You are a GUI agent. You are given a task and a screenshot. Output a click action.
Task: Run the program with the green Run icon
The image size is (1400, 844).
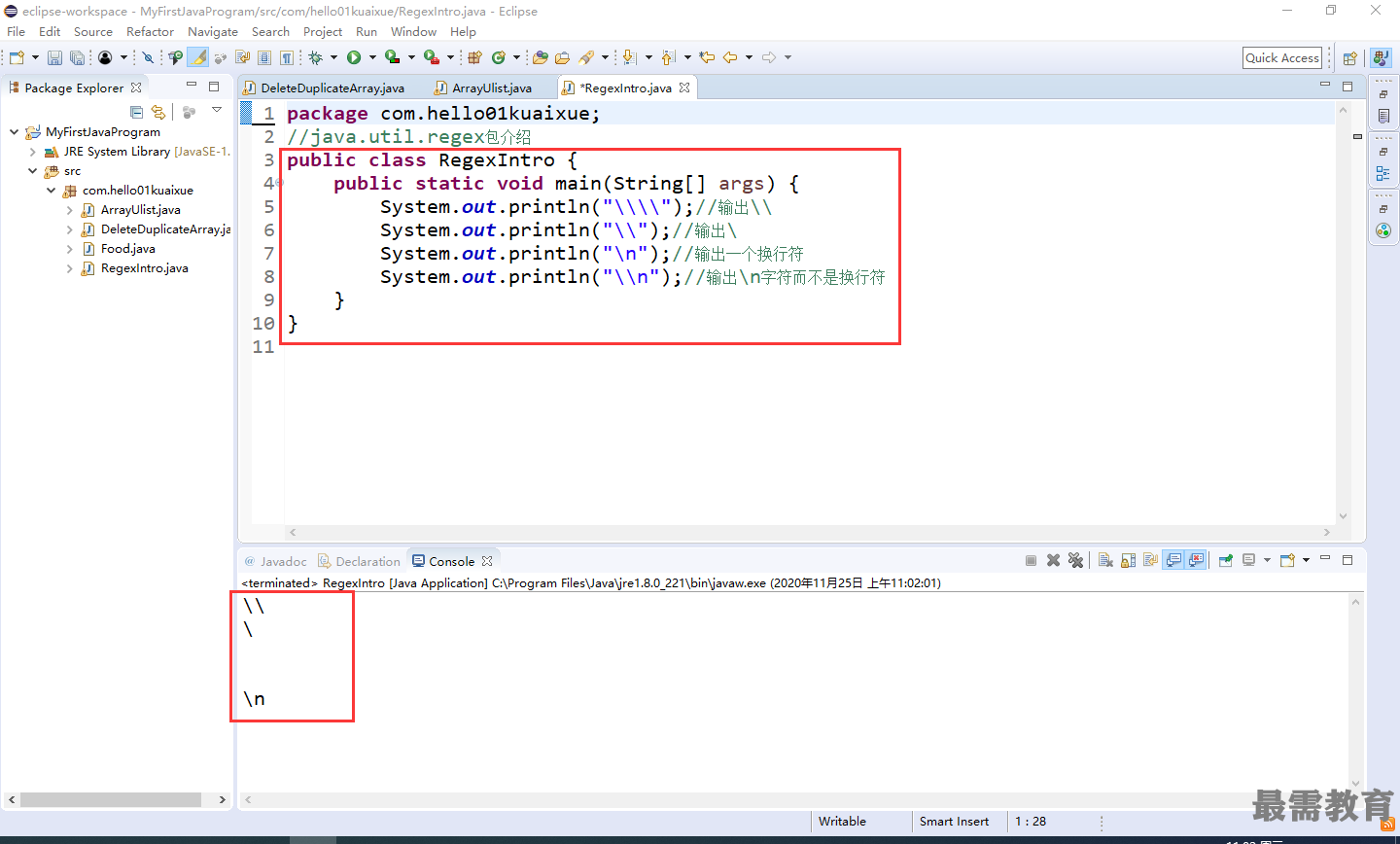[354, 57]
